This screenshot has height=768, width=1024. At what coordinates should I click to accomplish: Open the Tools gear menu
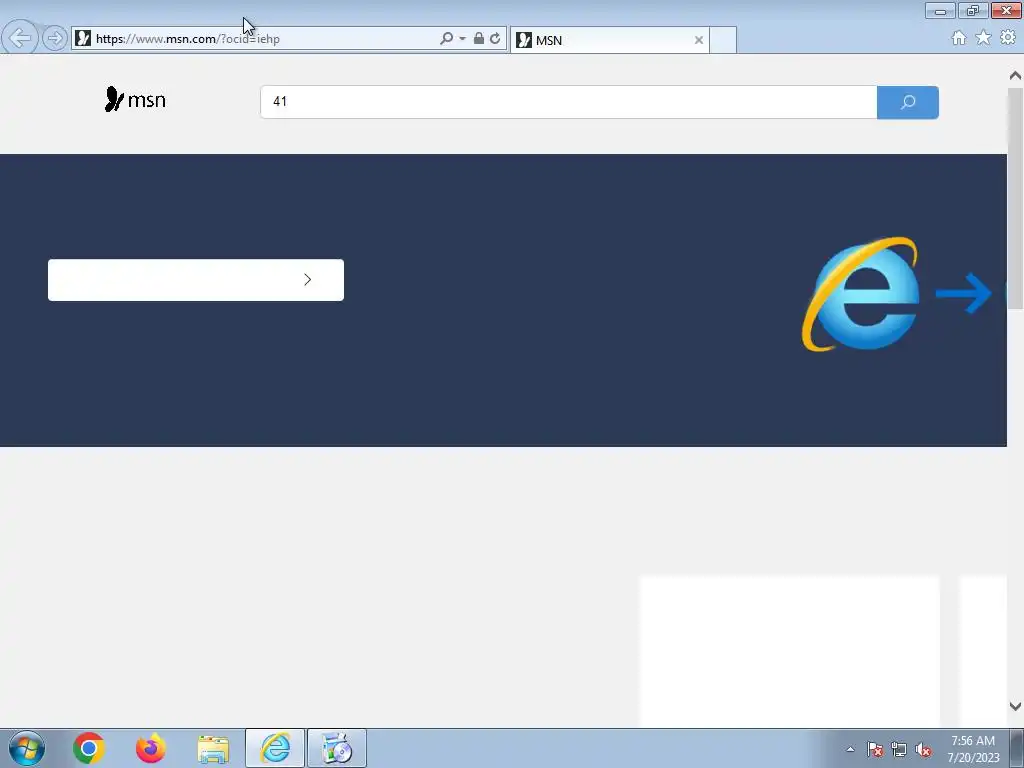[1008, 38]
